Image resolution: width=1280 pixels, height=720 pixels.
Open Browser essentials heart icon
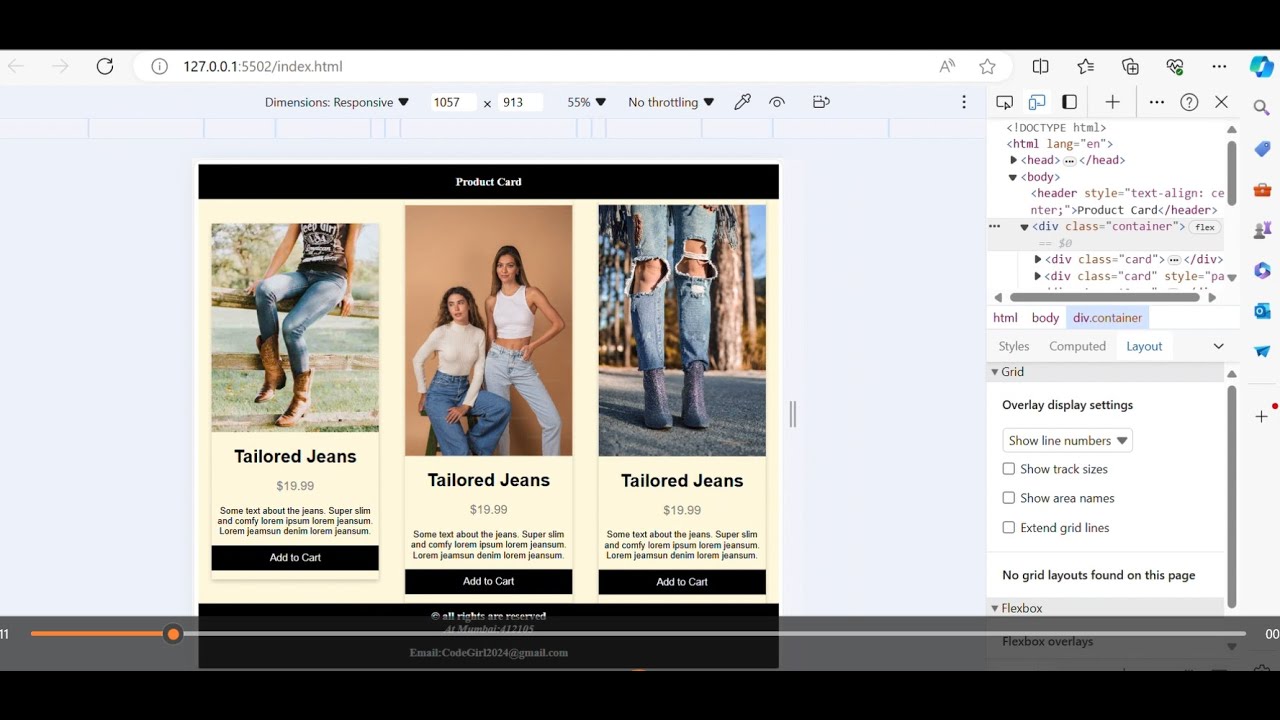click(1175, 66)
